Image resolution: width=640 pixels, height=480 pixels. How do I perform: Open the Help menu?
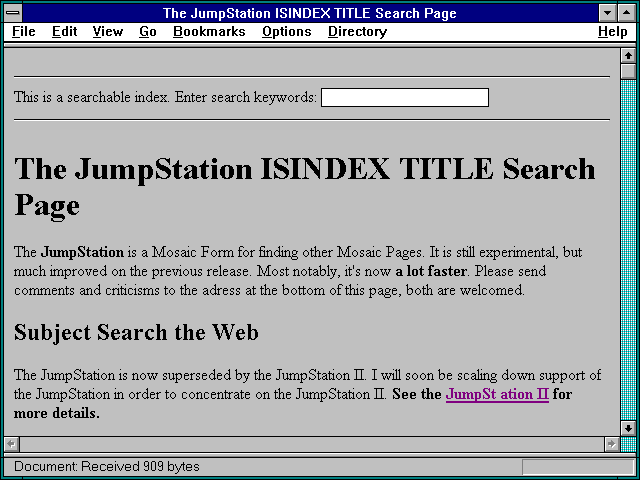point(612,31)
